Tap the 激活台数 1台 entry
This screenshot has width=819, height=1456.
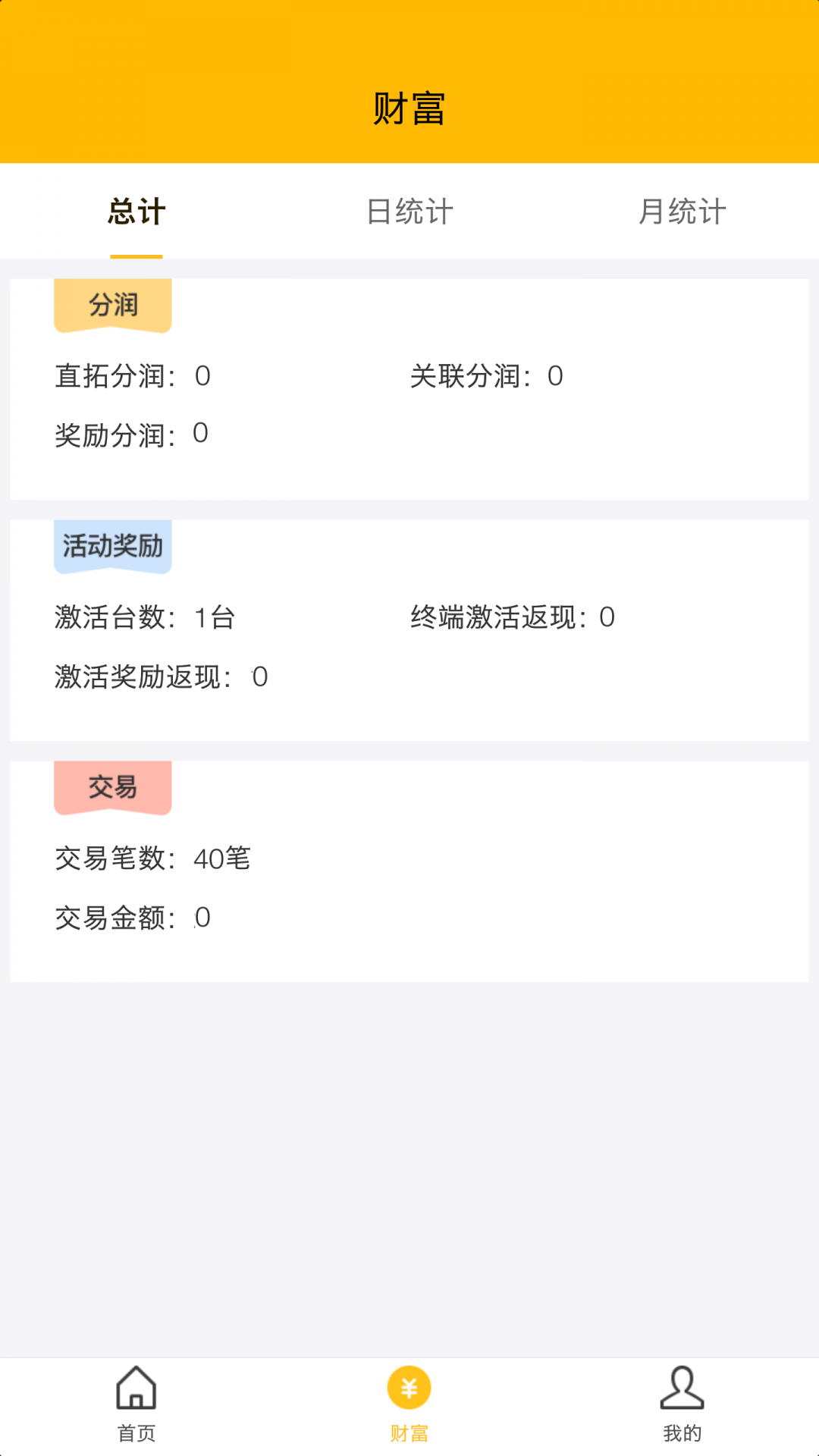pyautogui.click(x=145, y=617)
